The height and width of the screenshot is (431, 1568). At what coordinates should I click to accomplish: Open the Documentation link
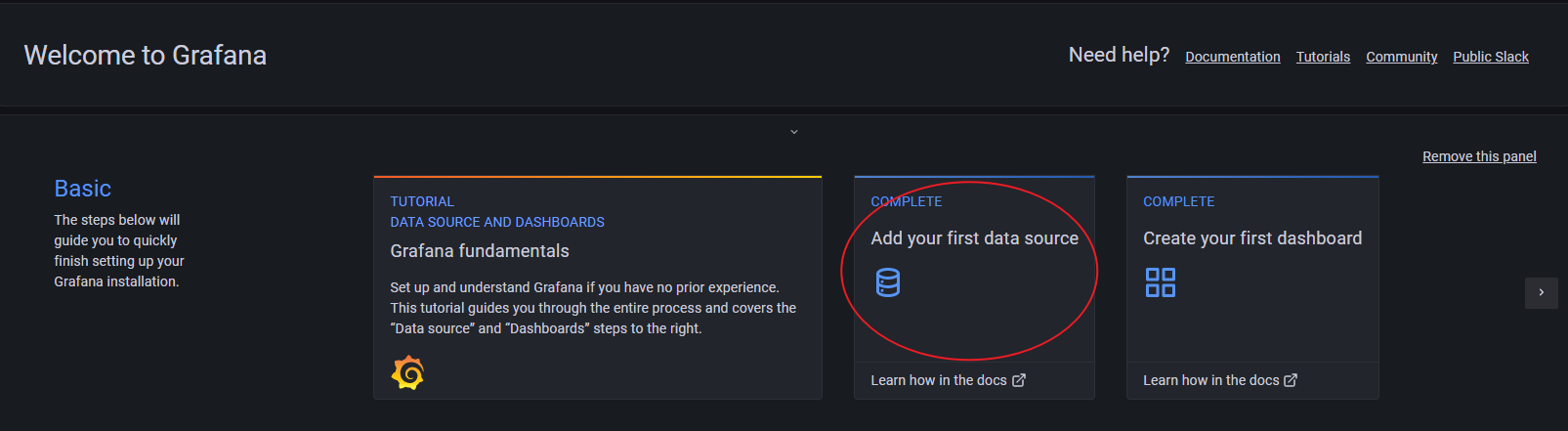point(1232,57)
